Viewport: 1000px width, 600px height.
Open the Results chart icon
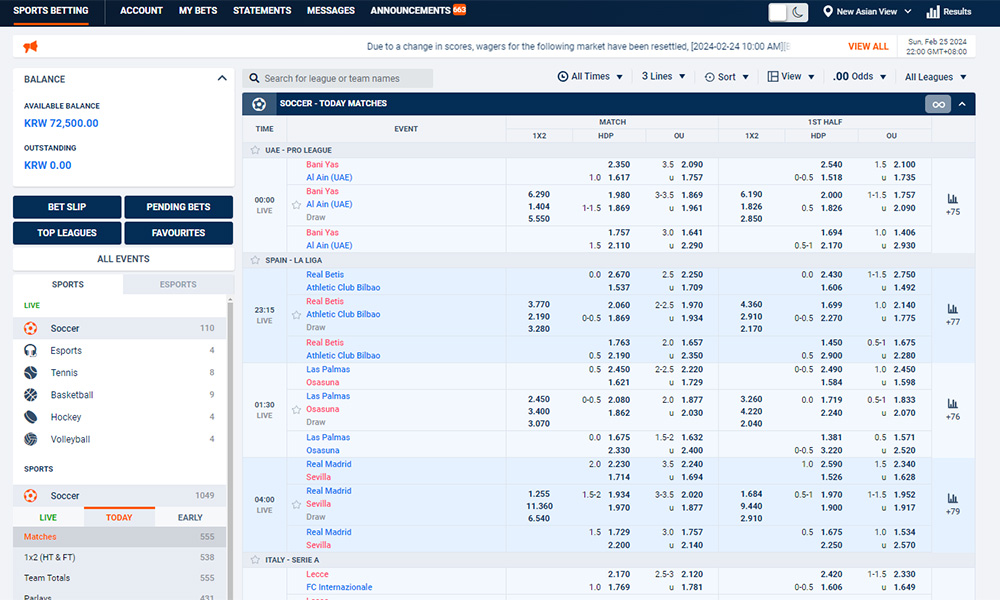point(933,12)
